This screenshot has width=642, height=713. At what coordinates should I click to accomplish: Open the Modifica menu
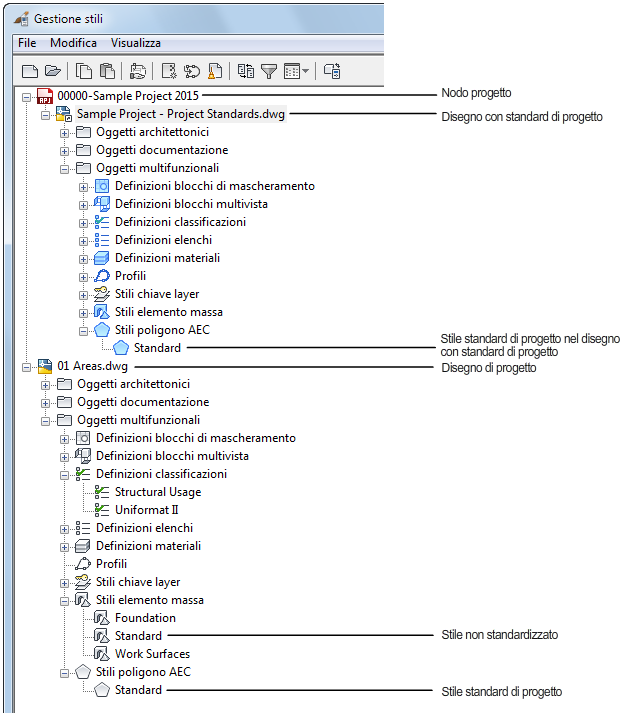73,43
